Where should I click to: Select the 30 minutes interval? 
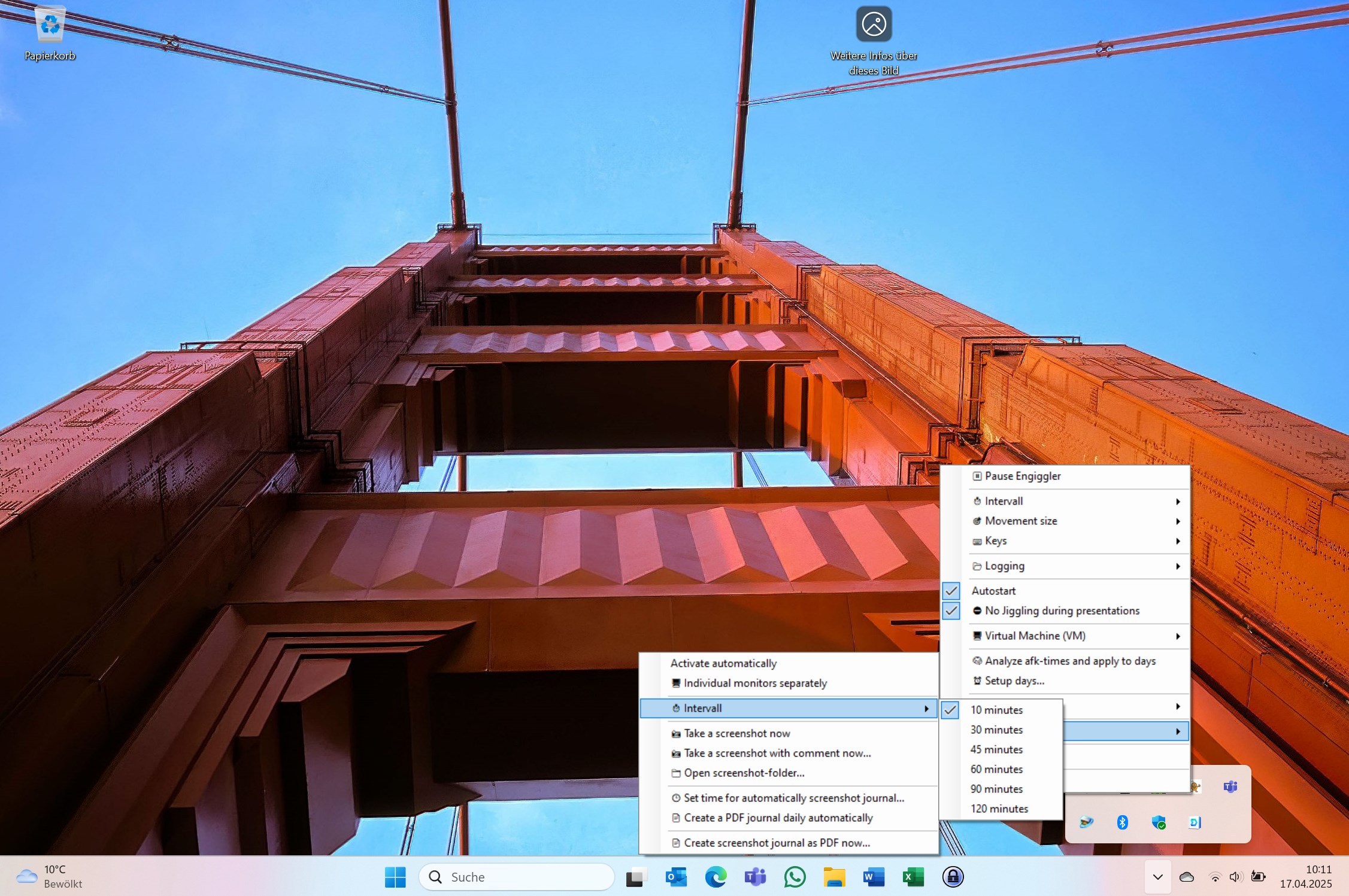tap(1001, 730)
